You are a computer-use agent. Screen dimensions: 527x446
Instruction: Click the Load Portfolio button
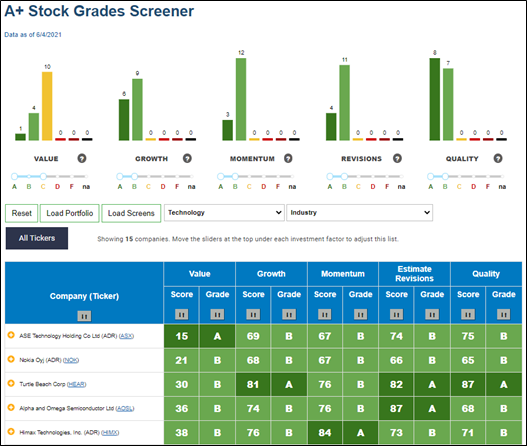pyautogui.click(x=70, y=213)
